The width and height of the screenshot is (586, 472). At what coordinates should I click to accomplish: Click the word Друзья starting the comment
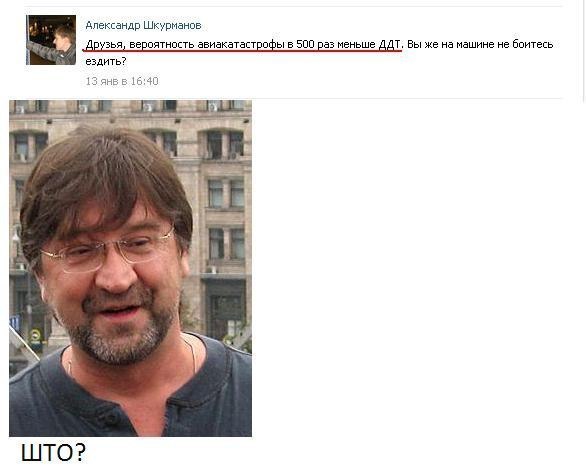[x=104, y=44]
